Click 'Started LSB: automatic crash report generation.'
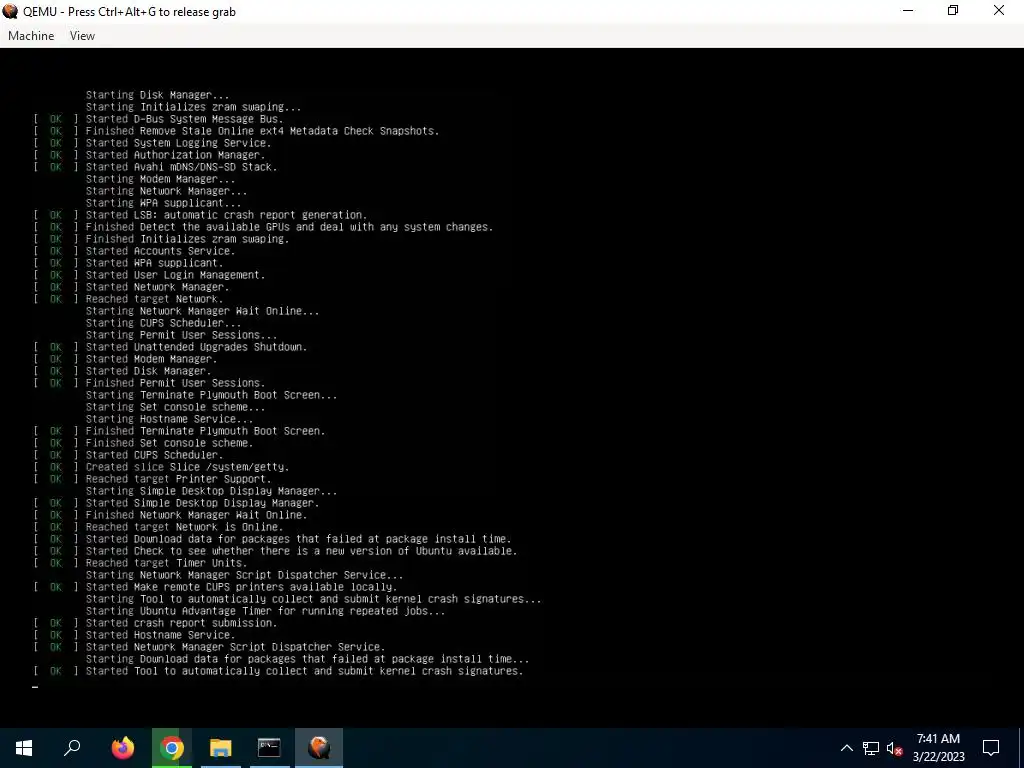 point(227,216)
